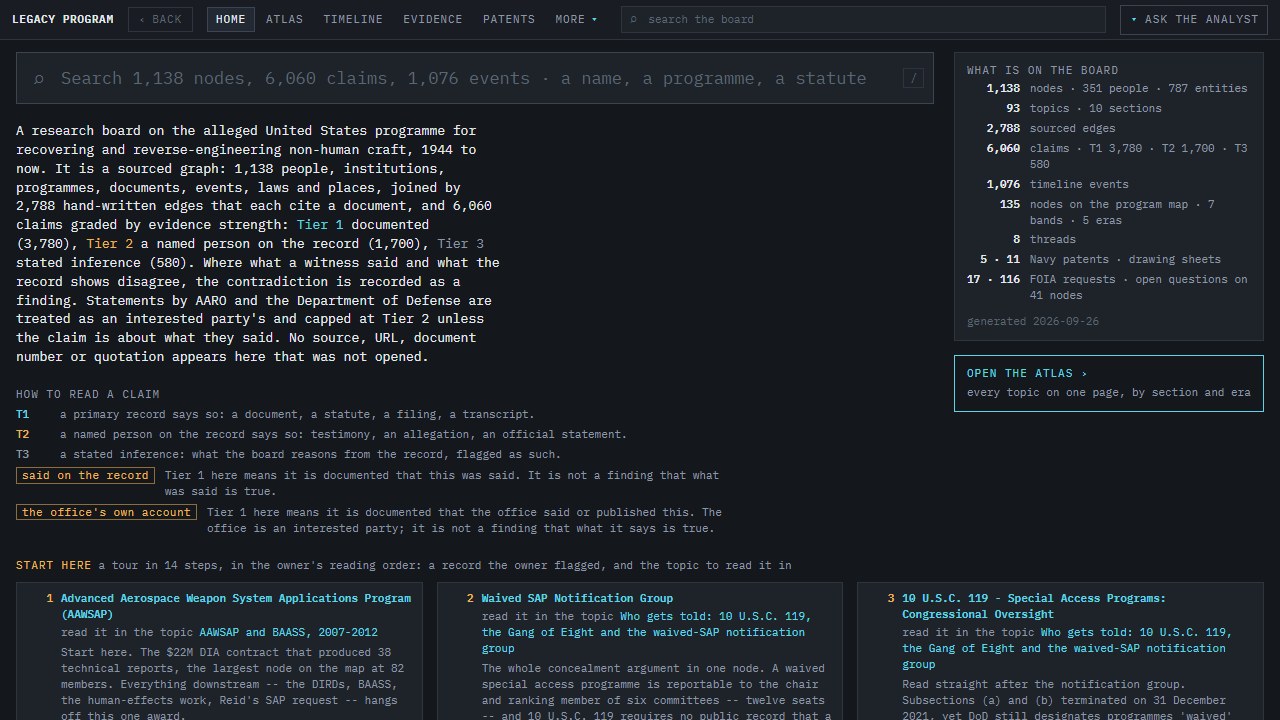1280x720 pixels.
Task: Click the 'START HERE' tour heading
Action: coord(53,565)
